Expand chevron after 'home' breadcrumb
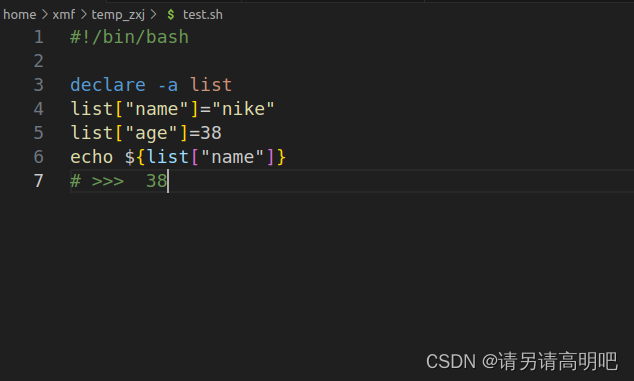634x381 pixels. coord(44,15)
